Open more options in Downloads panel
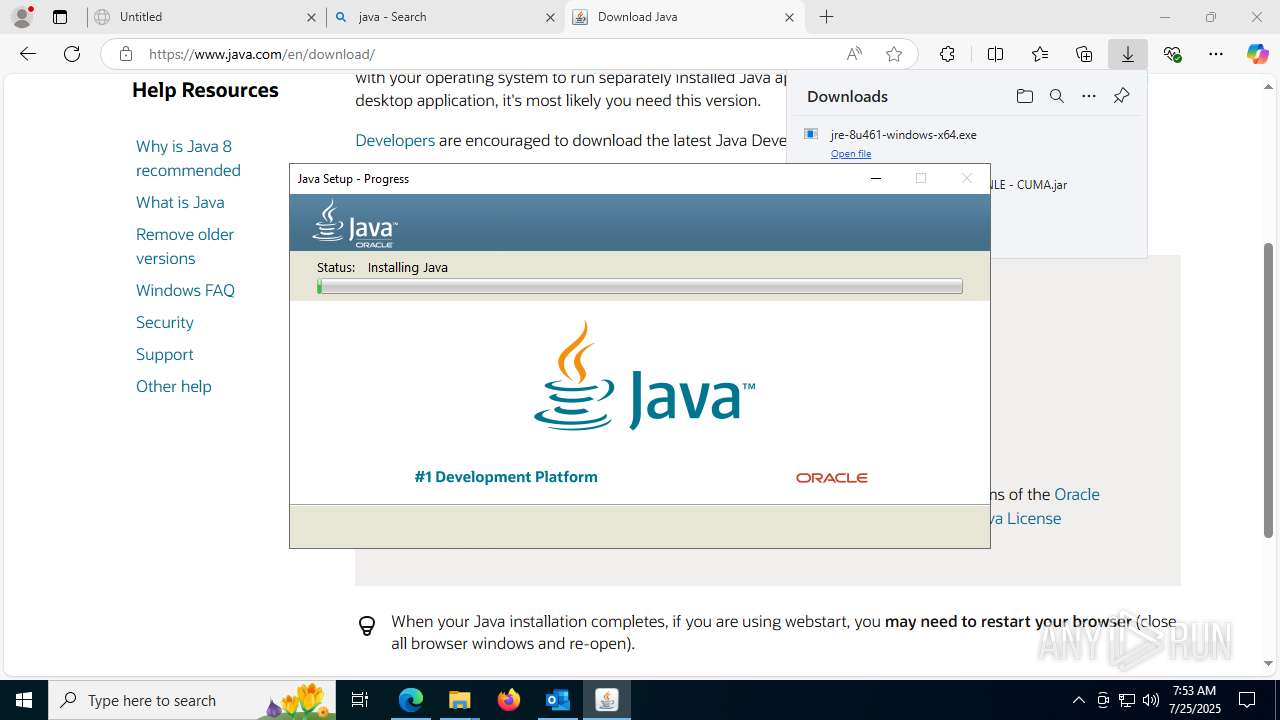Viewport: 1280px width, 720px height. (x=1089, y=96)
